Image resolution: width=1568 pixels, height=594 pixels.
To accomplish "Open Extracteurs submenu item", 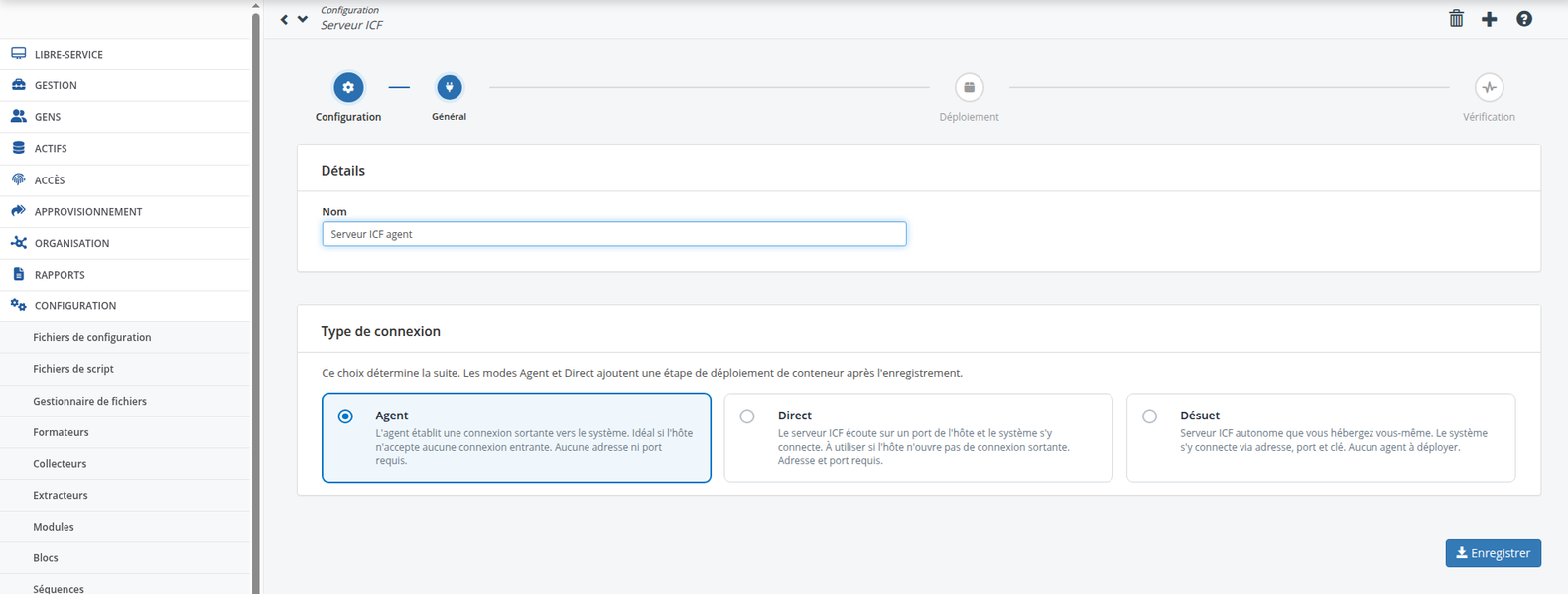I will (x=125, y=495).
